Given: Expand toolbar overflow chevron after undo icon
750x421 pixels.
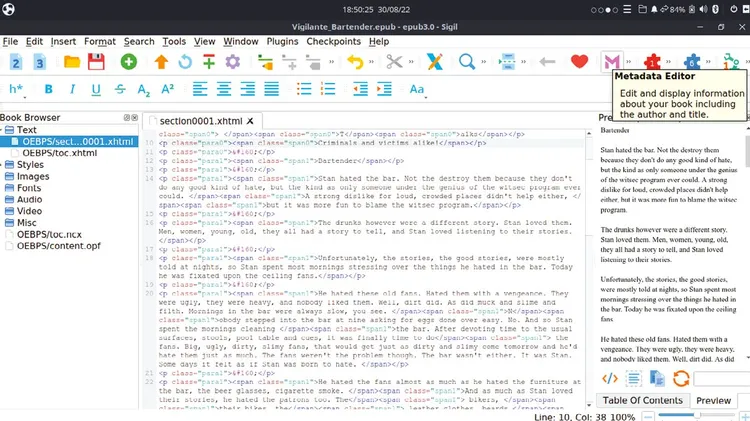Looking at the screenshot, I should coord(371,62).
